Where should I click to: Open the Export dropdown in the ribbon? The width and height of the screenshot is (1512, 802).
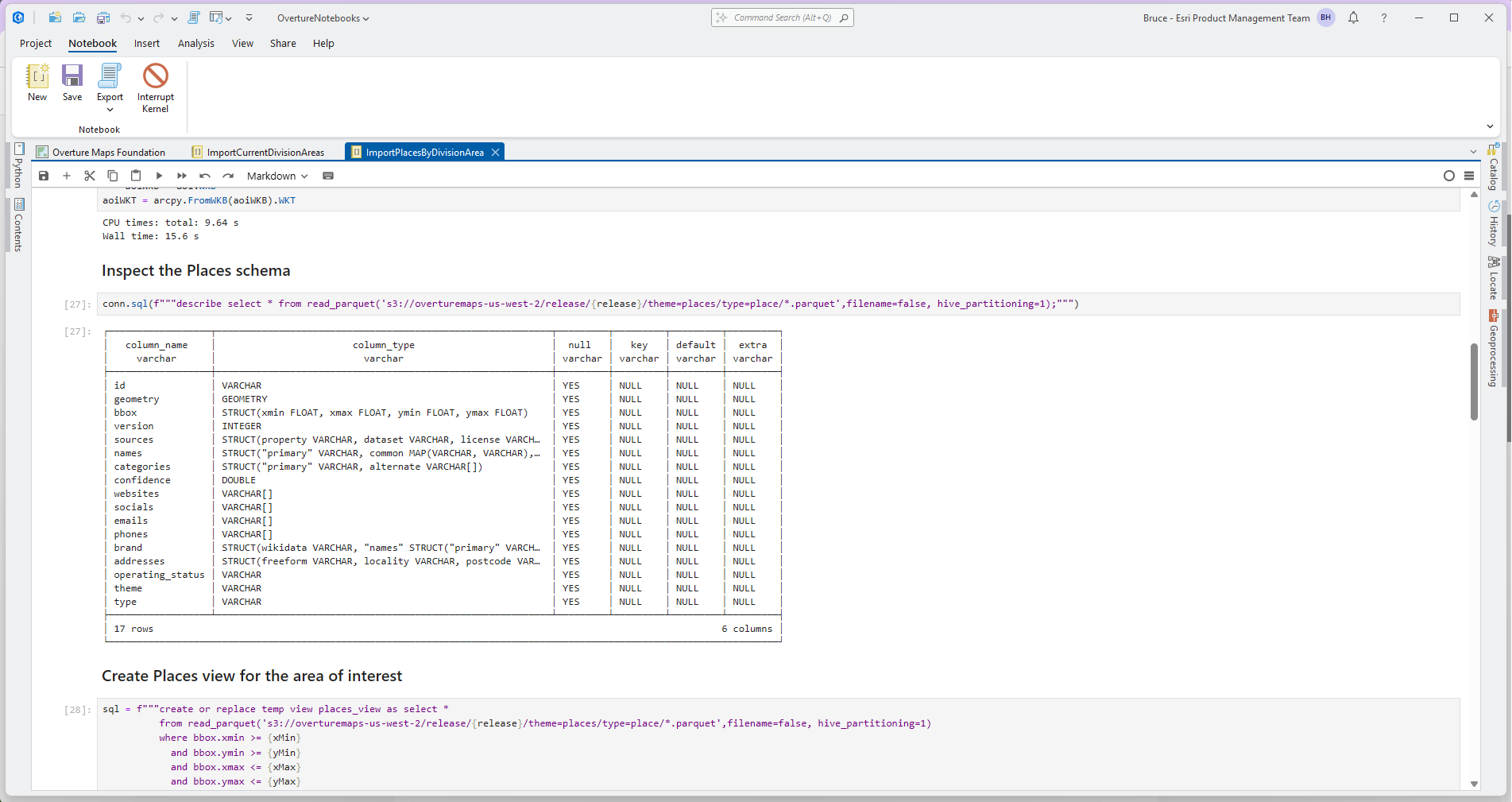[110, 88]
